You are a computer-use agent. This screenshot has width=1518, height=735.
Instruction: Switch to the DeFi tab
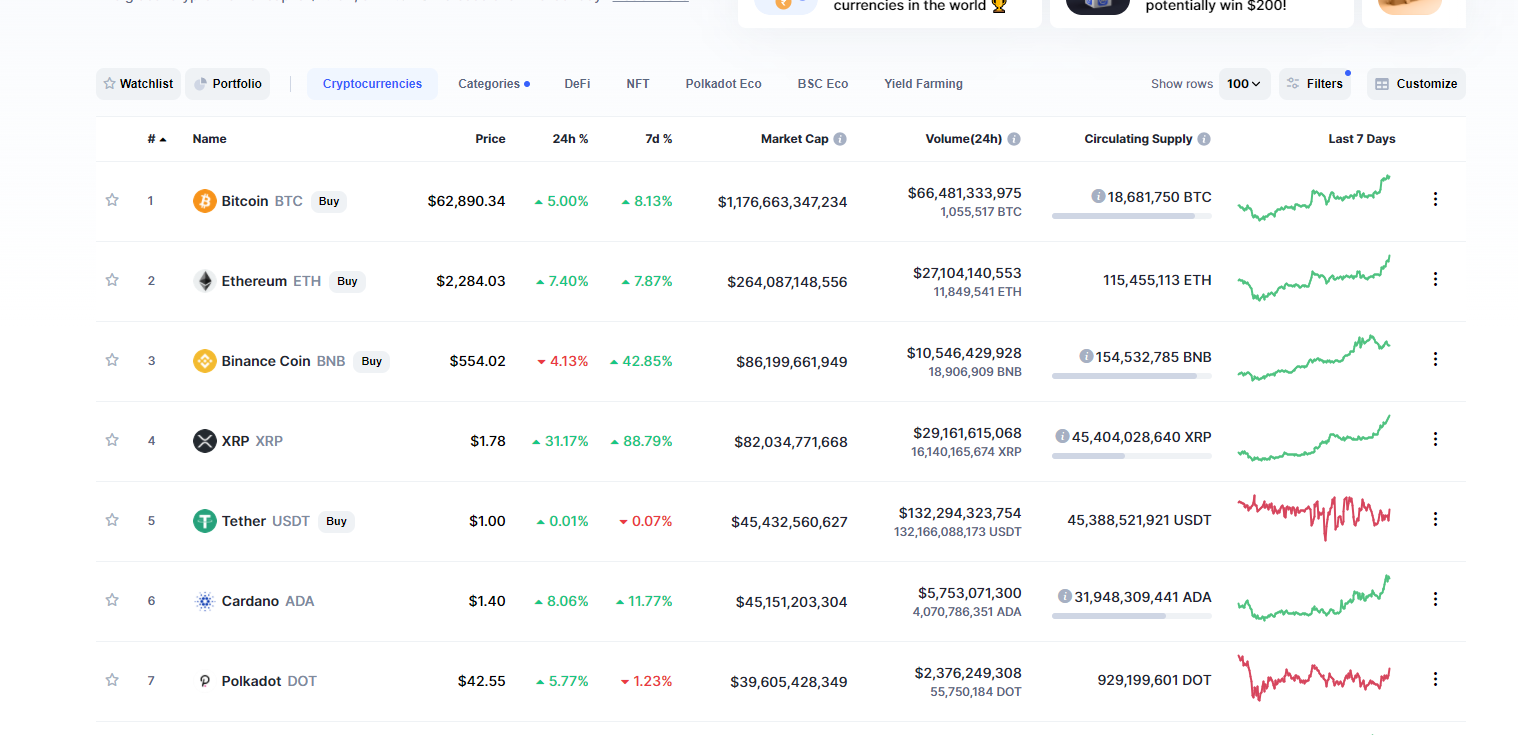pos(577,84)
